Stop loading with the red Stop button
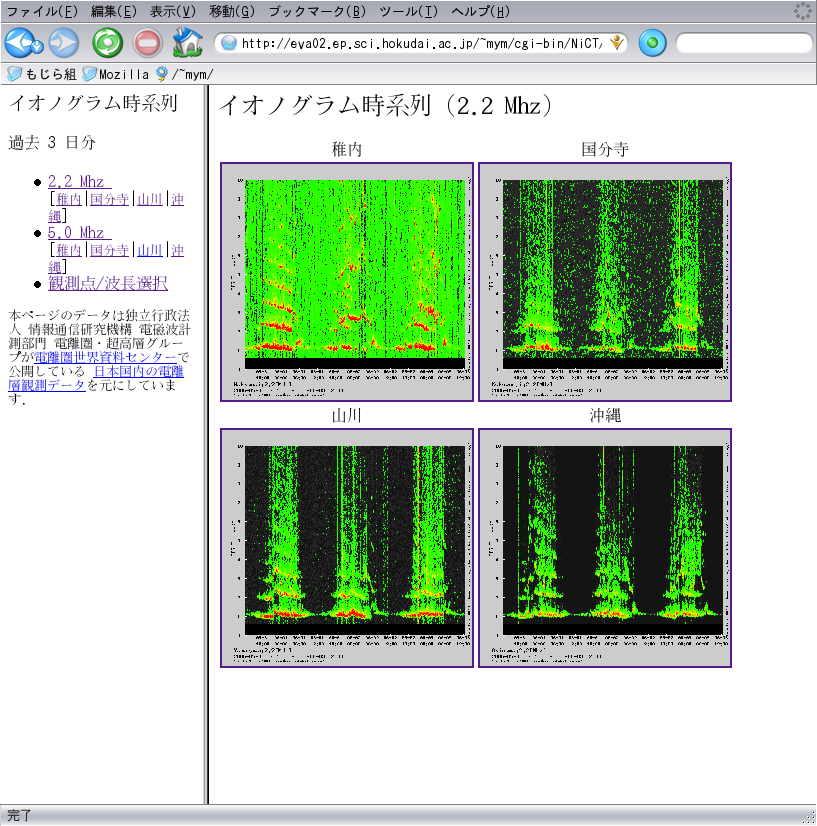The image size is (817, 826). pos(147,43)
